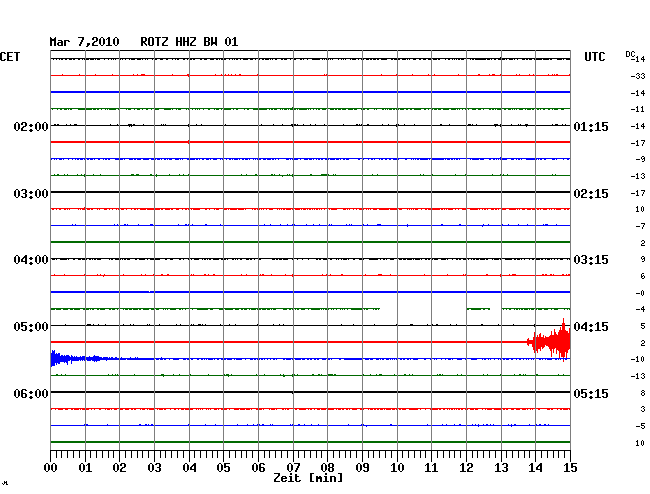Click minute-axis tick label "07"
The image size is (650, 494).
pyautogui.click(x=293, y=467)
